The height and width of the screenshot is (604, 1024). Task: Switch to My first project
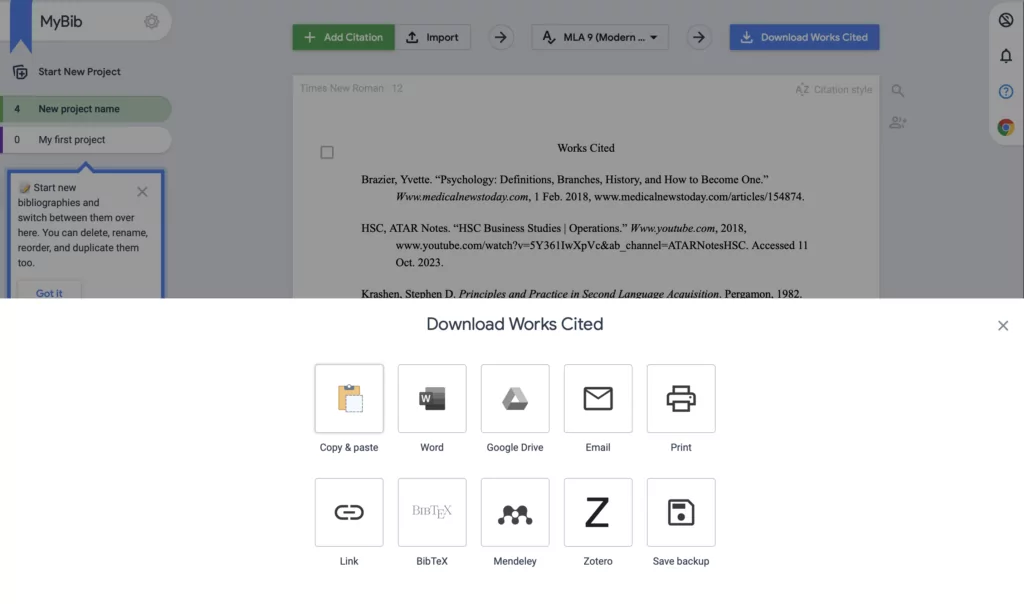click(x=86, y=140)
